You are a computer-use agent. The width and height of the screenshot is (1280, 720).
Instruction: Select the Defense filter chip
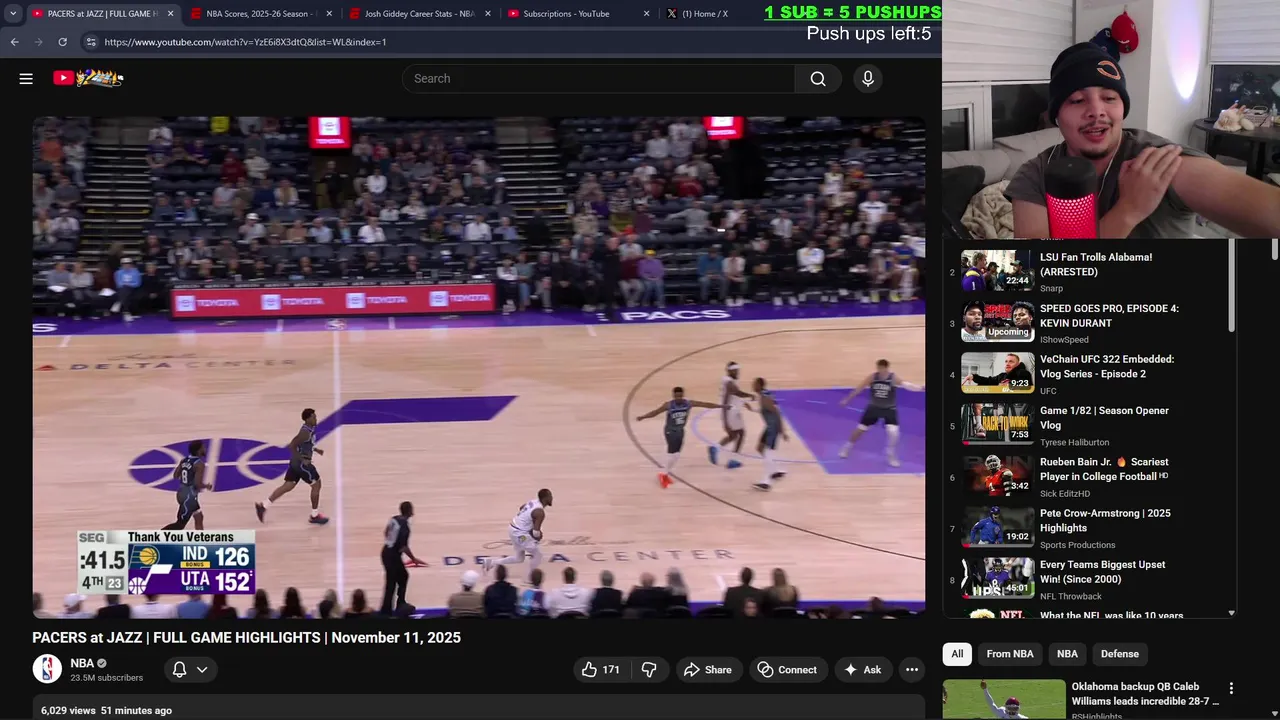tap(1120, 654)
